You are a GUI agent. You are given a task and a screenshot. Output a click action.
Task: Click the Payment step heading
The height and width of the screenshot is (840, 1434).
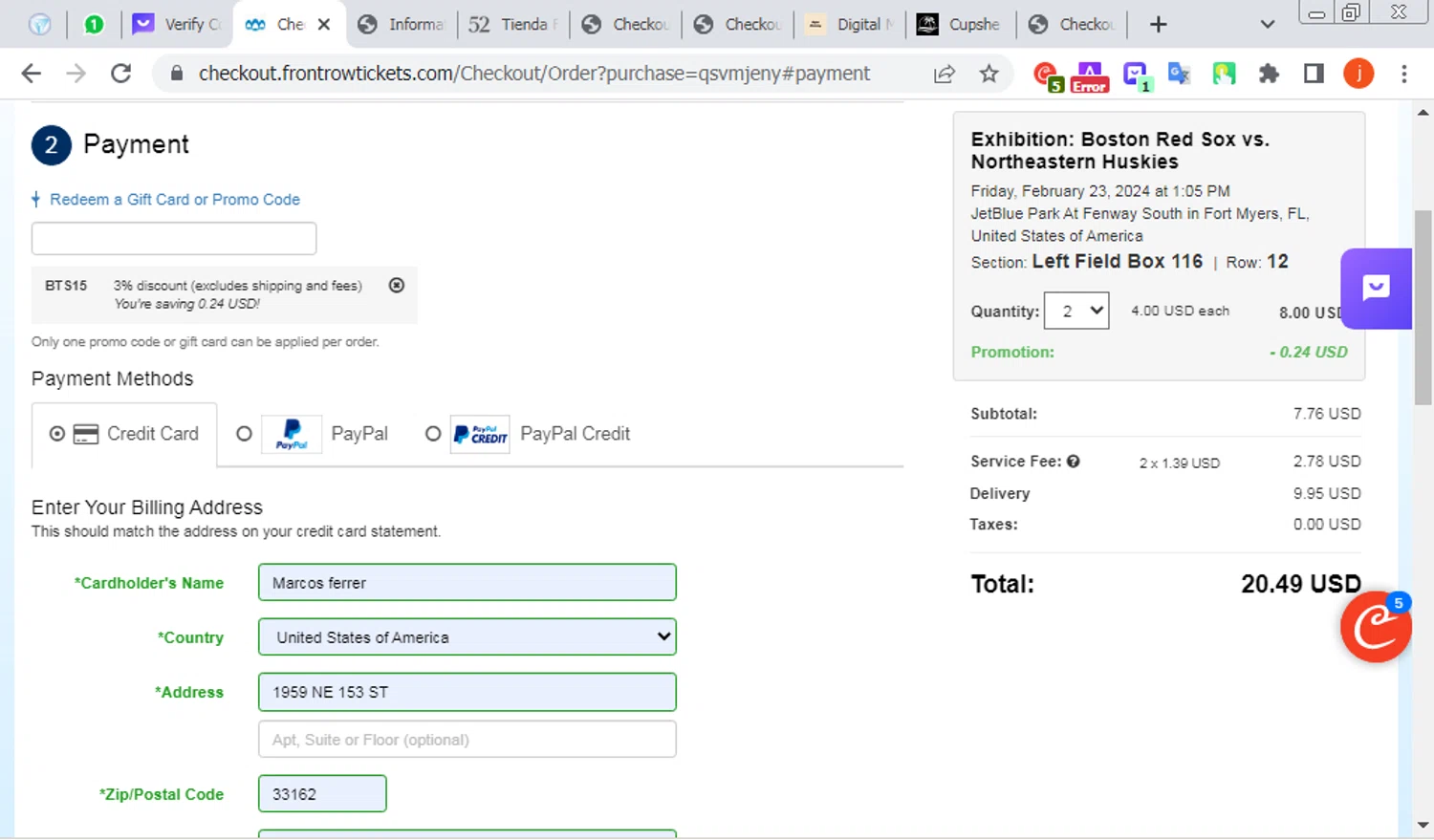tap(136, 144)
